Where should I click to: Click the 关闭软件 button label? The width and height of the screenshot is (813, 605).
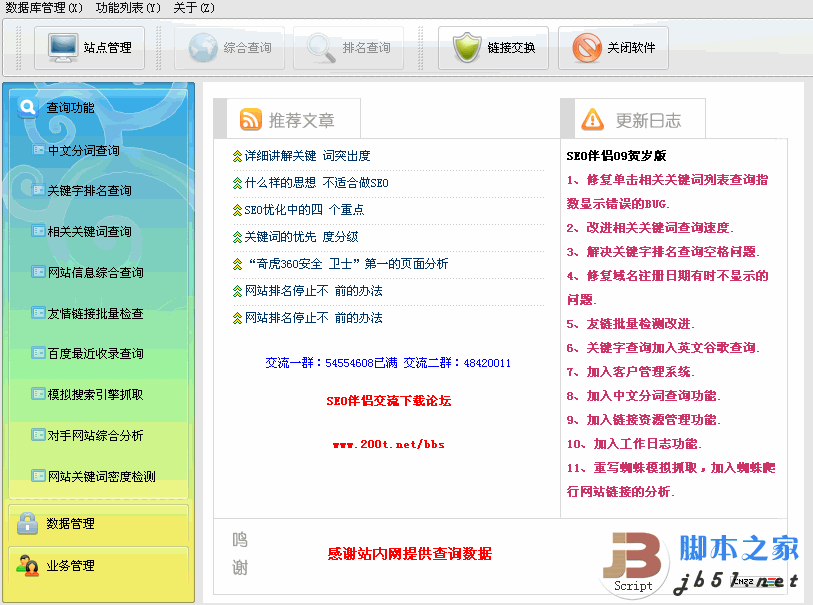[x=631, y=48]
